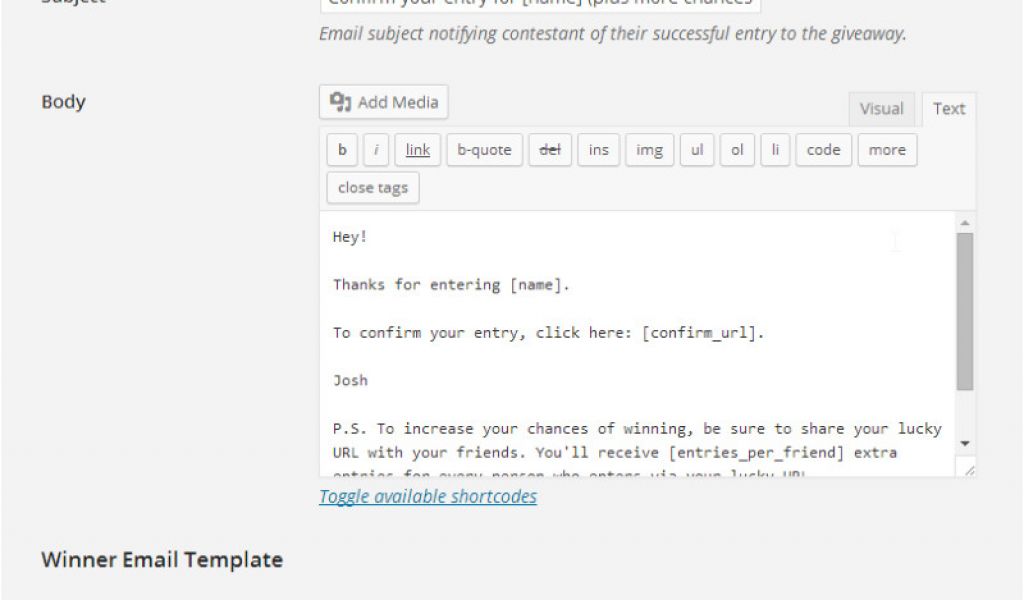Insert a more tag
Screen dimensions: 1024x600
click(887, 150)
